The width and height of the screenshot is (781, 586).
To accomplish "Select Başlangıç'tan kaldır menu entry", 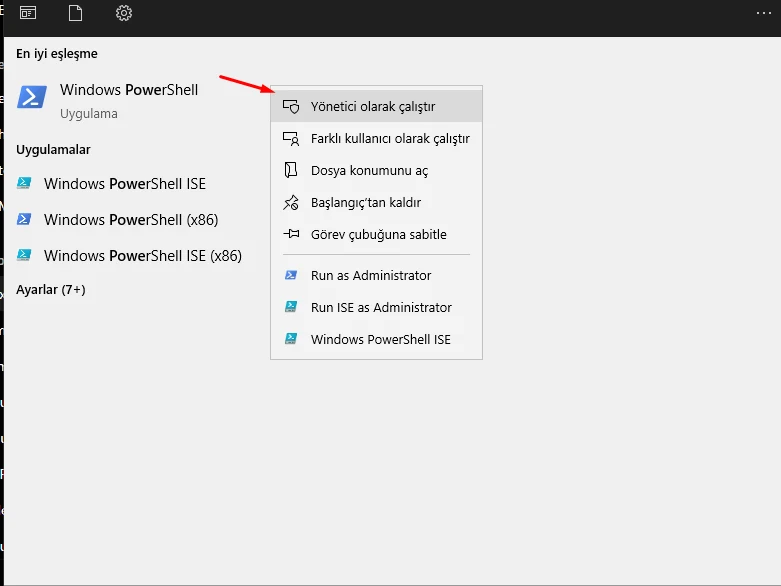I will point(376,202).
